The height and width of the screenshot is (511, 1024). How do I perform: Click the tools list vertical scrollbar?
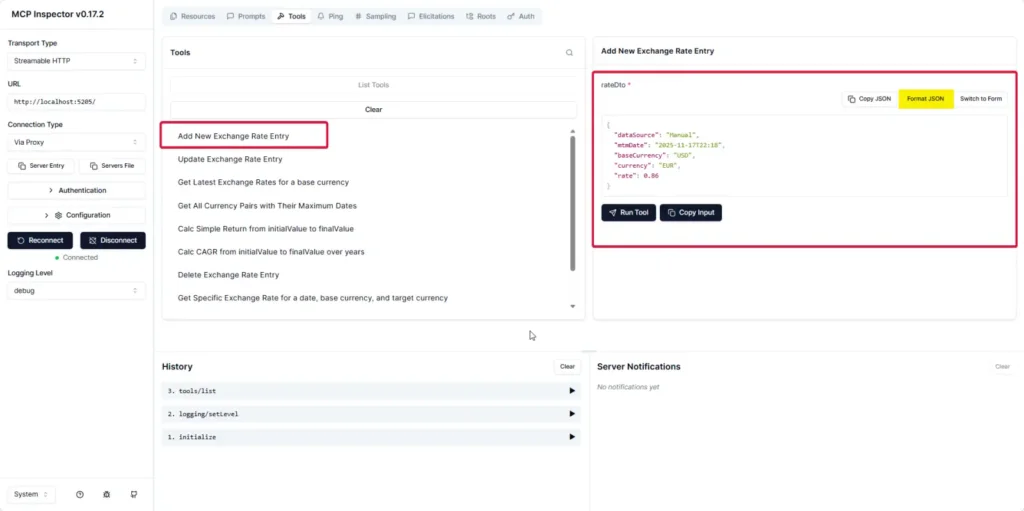(x=573, y=200)
